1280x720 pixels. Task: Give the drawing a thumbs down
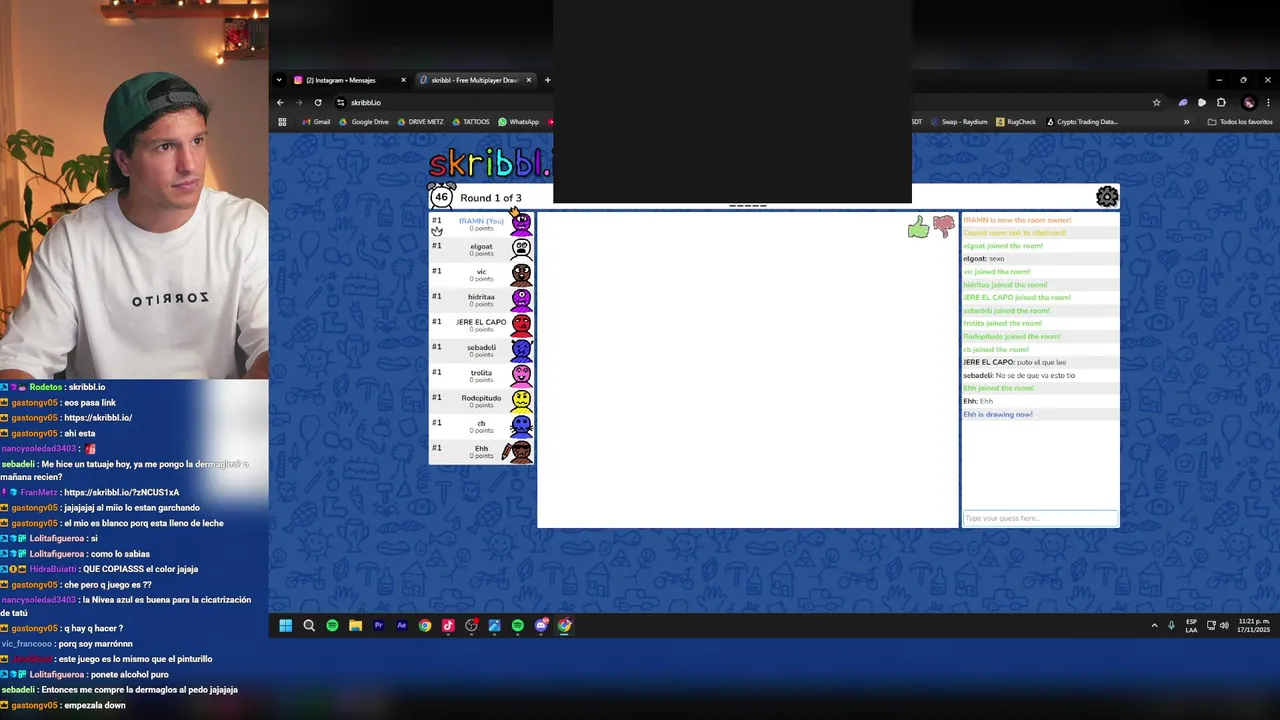tap(944, 227)
